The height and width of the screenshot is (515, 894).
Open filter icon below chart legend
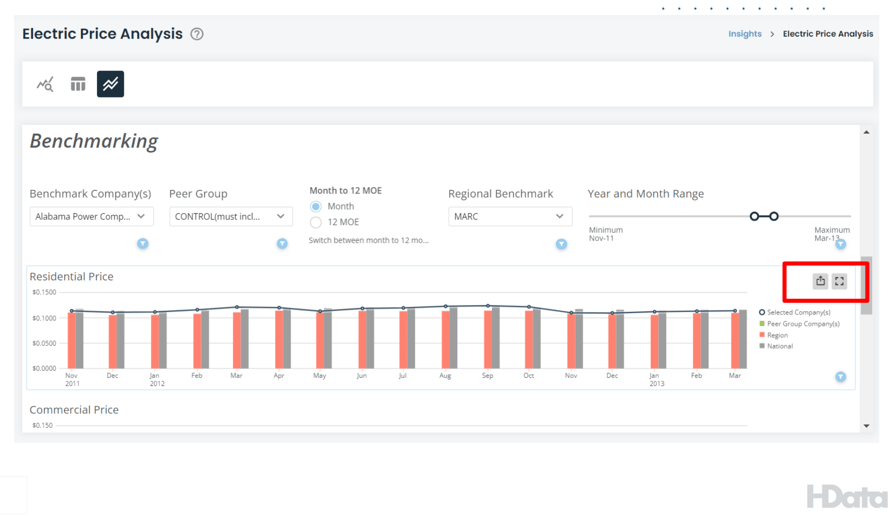[x=840, y=377]
